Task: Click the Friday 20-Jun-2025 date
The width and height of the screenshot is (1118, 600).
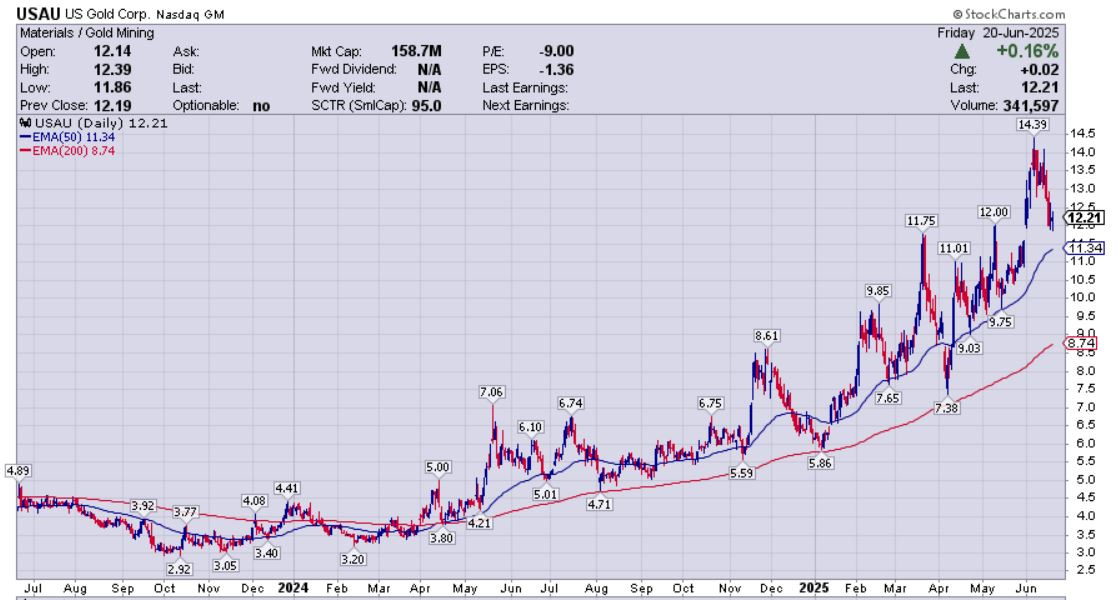Action: [998, 33]
